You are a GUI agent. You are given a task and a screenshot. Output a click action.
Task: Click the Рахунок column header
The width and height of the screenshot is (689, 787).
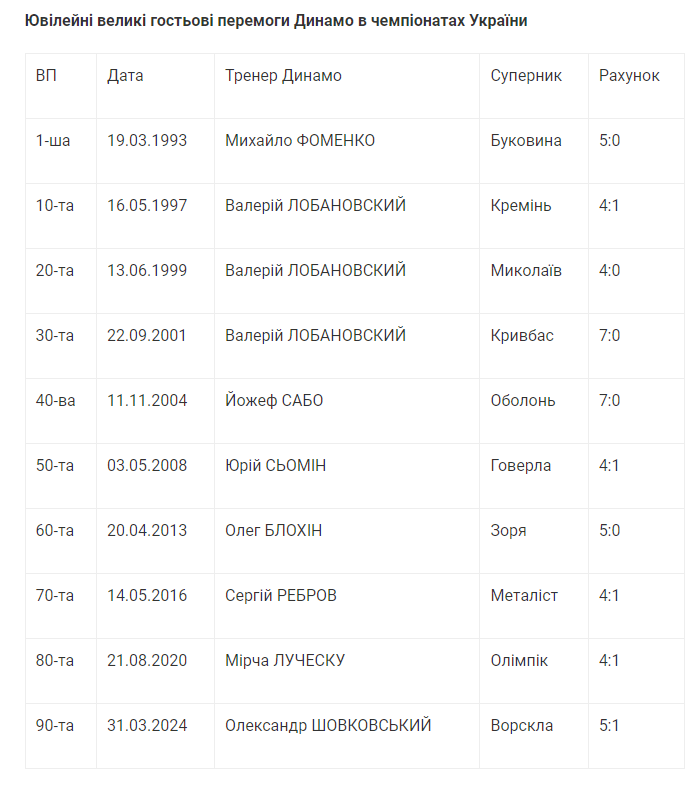pyautogui.click(x=629, y=76)
